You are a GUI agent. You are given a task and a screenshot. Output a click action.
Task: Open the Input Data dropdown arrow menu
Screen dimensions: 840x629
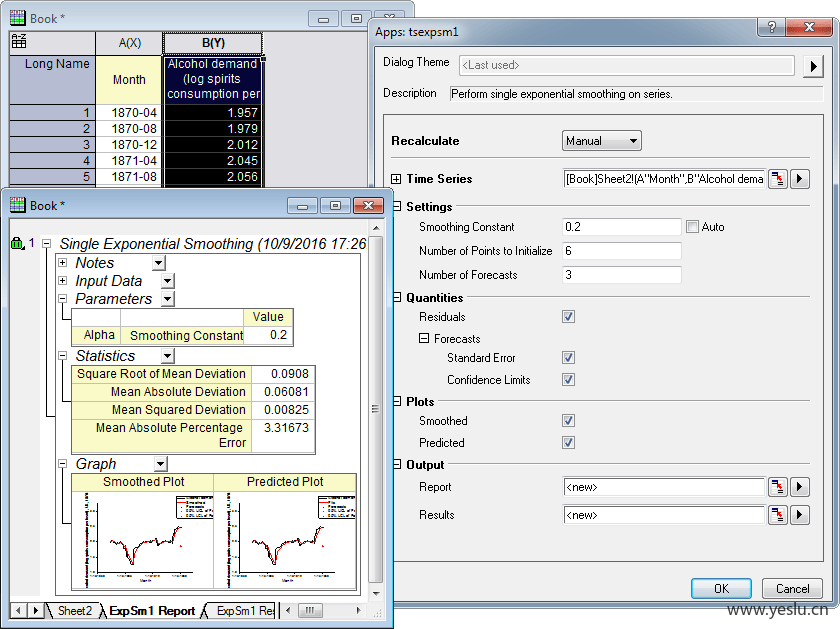point(168,281)
